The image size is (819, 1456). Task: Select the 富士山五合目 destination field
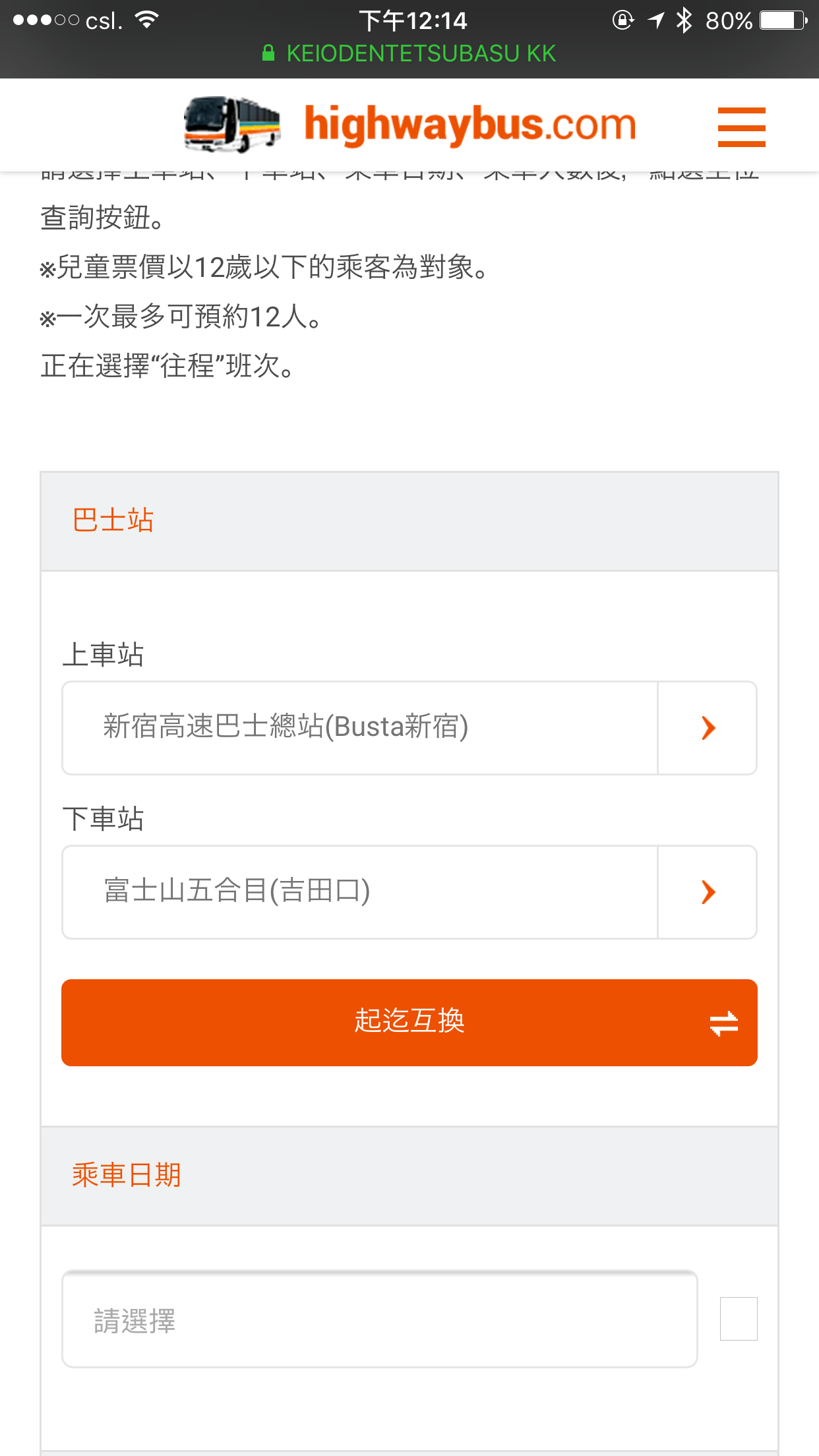359,892
